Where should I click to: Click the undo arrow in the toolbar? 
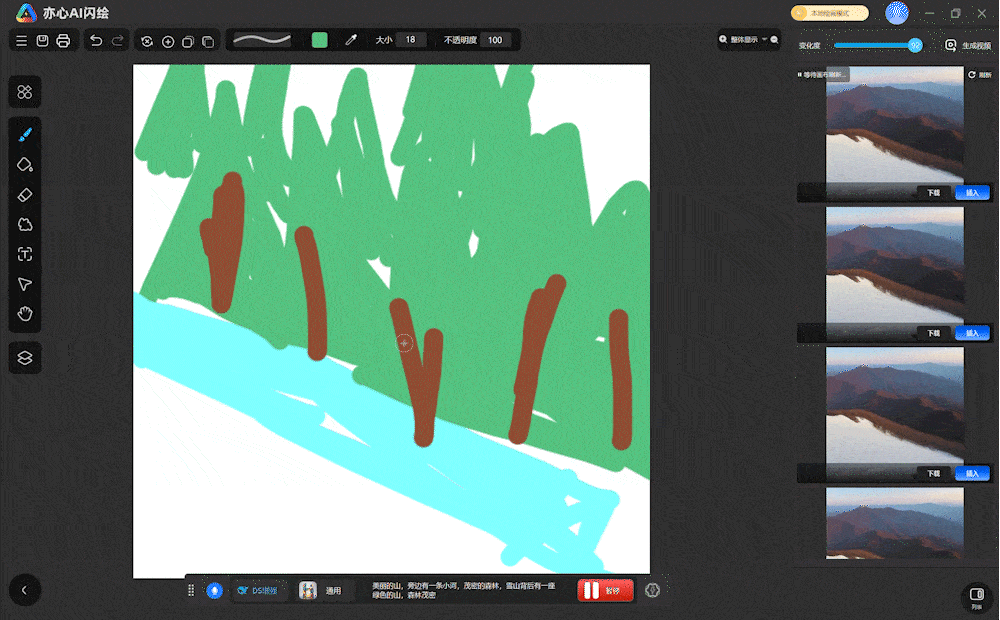coord(96,41)
